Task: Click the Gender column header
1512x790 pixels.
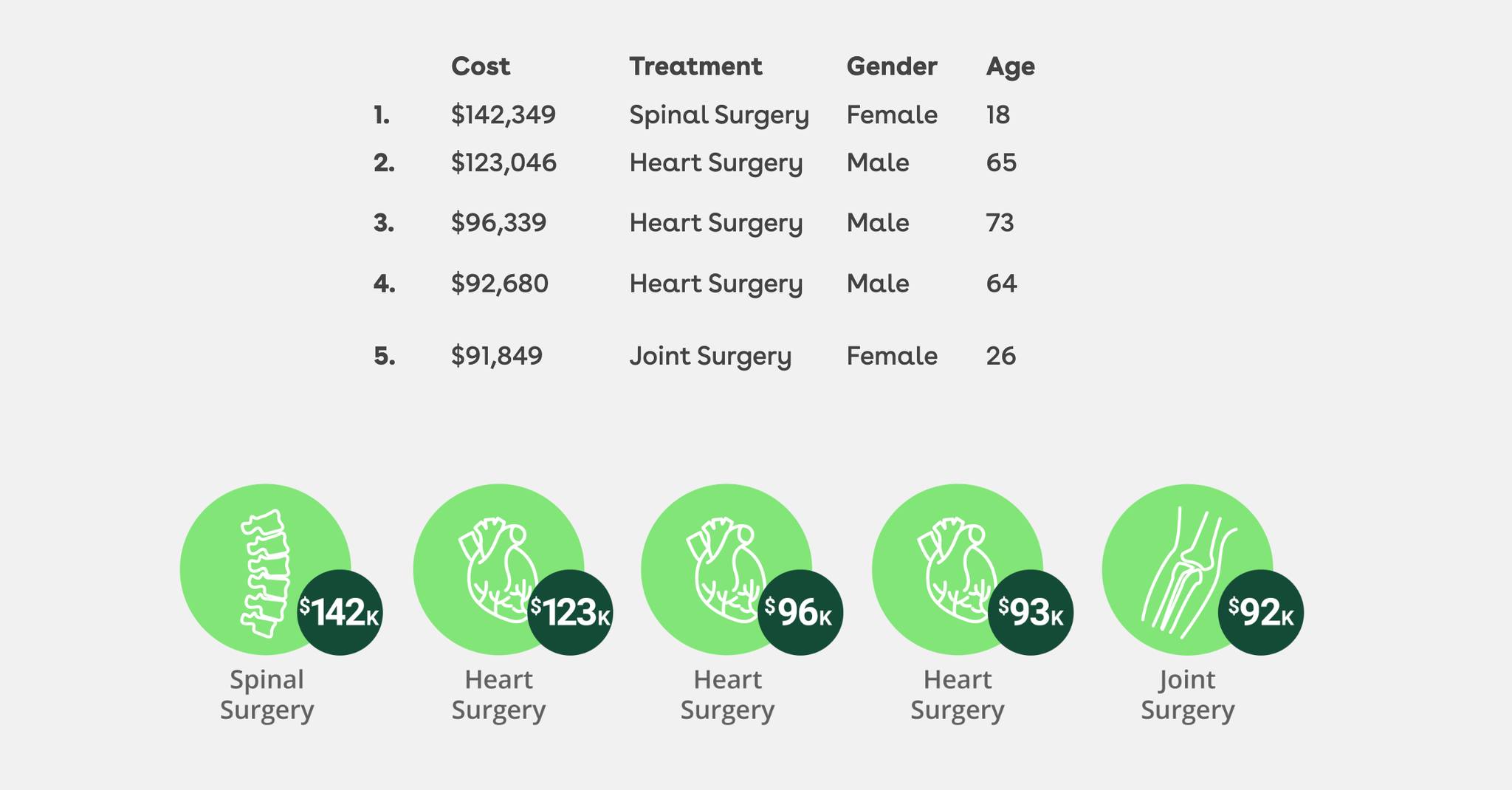Action: point(892,66)
